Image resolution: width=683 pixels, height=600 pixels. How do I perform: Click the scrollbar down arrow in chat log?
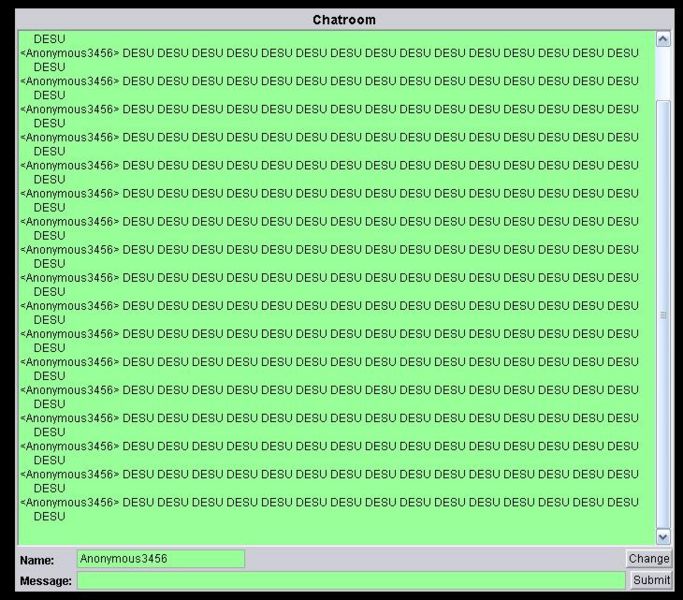click(663, 537)
